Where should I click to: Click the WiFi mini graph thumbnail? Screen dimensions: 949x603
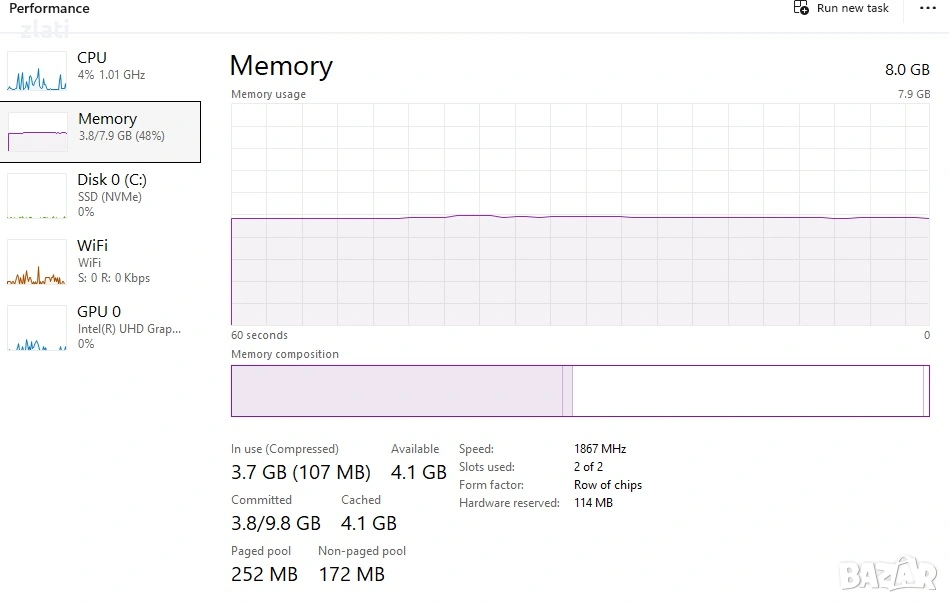[37, 263]
